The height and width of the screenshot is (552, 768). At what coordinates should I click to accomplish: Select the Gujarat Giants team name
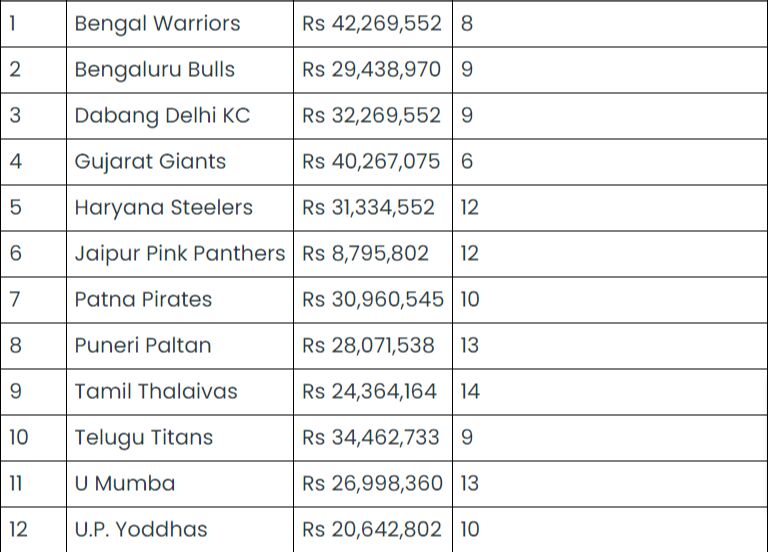150,161
